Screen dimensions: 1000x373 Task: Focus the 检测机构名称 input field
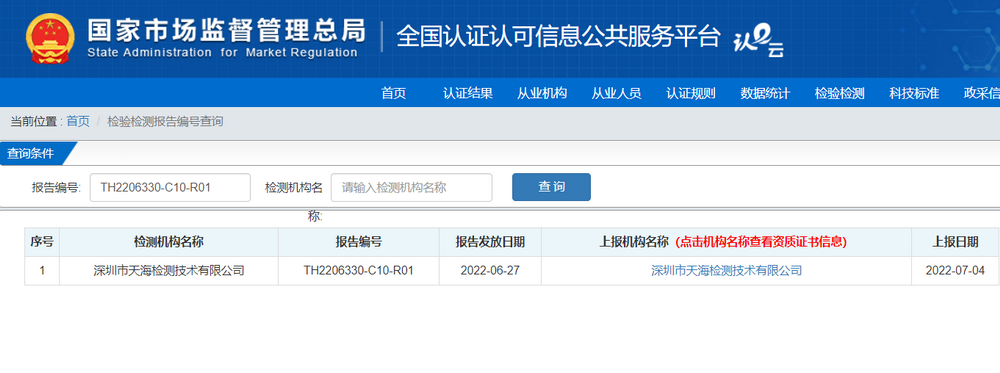tap(411, 187)
